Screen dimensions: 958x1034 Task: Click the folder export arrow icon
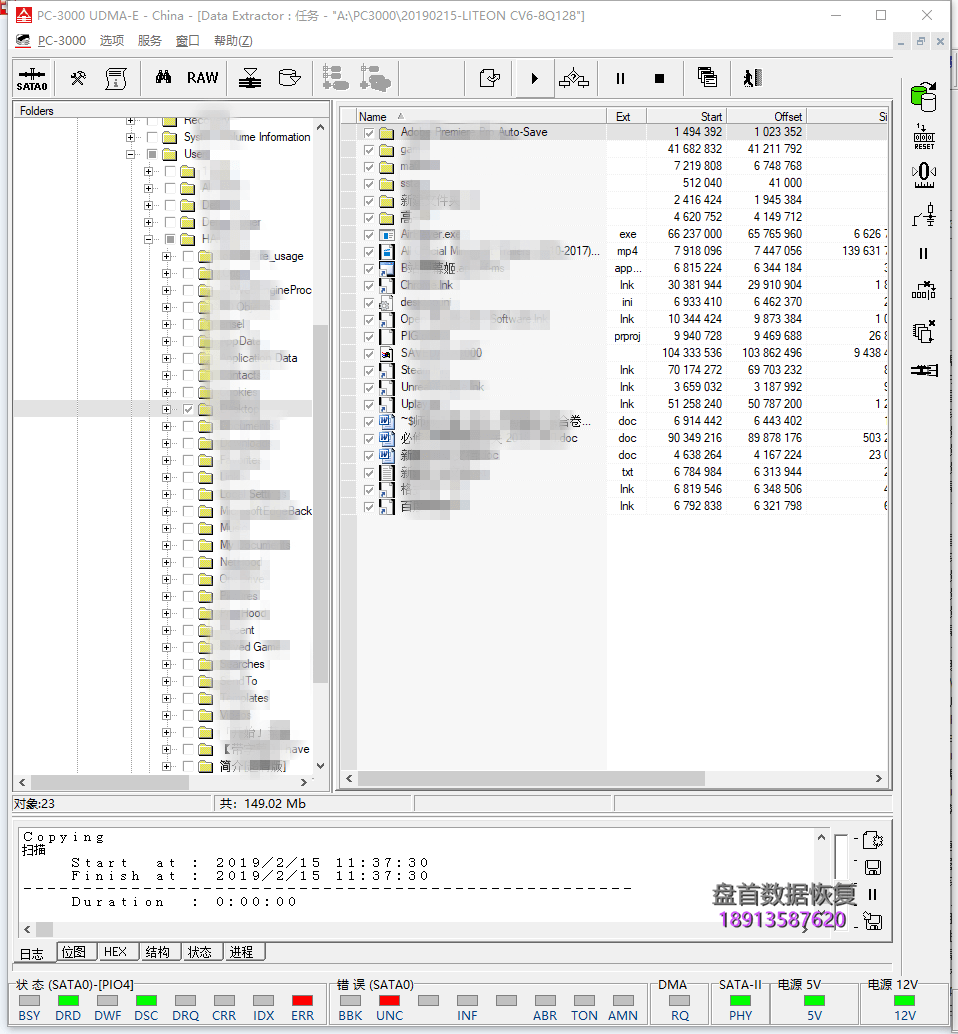(x=289, y=78)
